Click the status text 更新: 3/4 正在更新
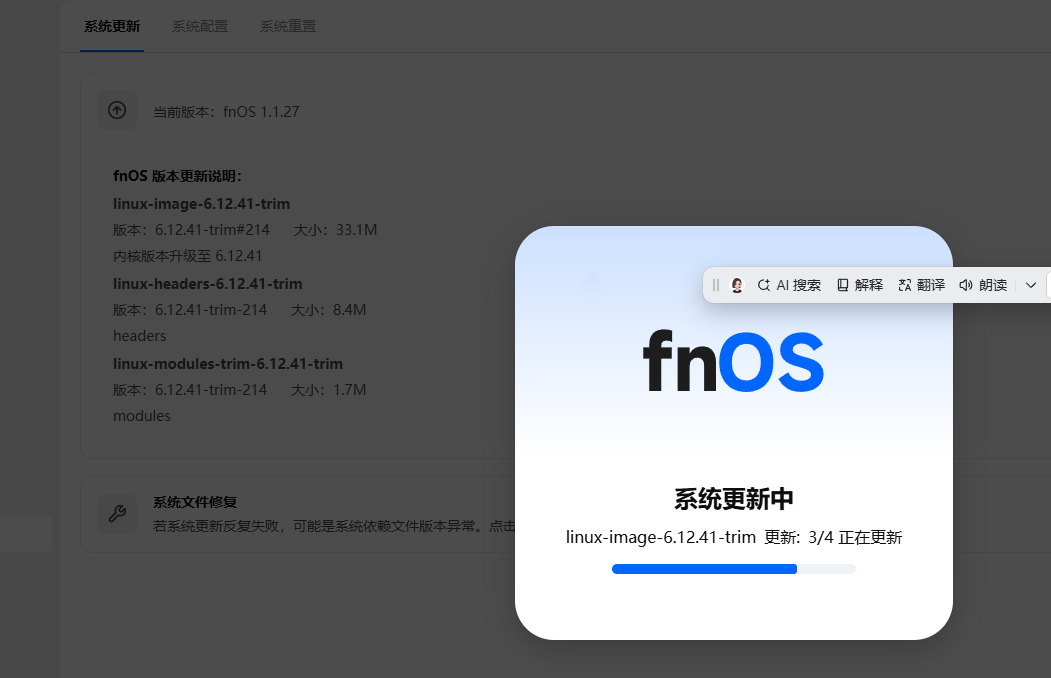The width and height of the screenshot is (1051, 678). coord(833,537)
